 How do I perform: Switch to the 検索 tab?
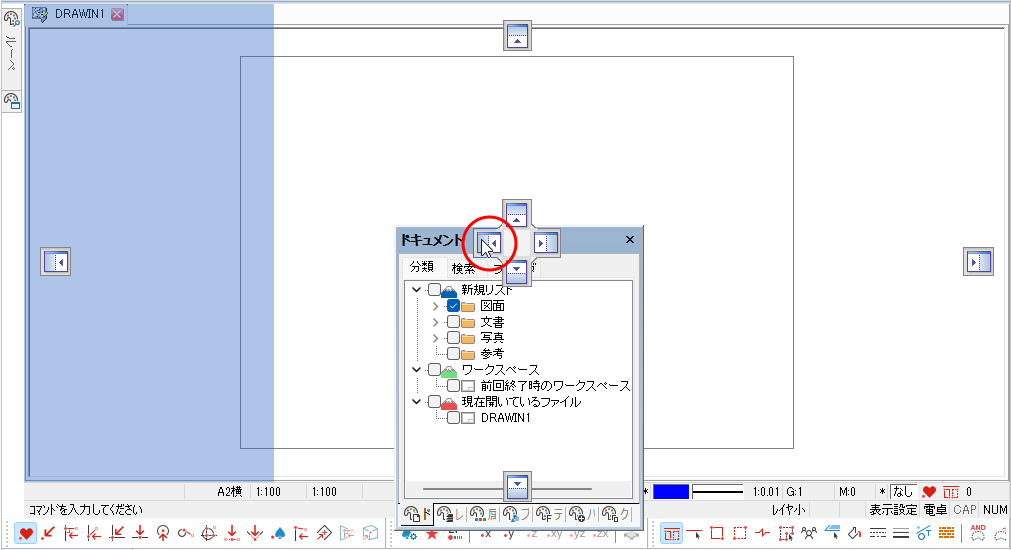click(x=463, y=268)
